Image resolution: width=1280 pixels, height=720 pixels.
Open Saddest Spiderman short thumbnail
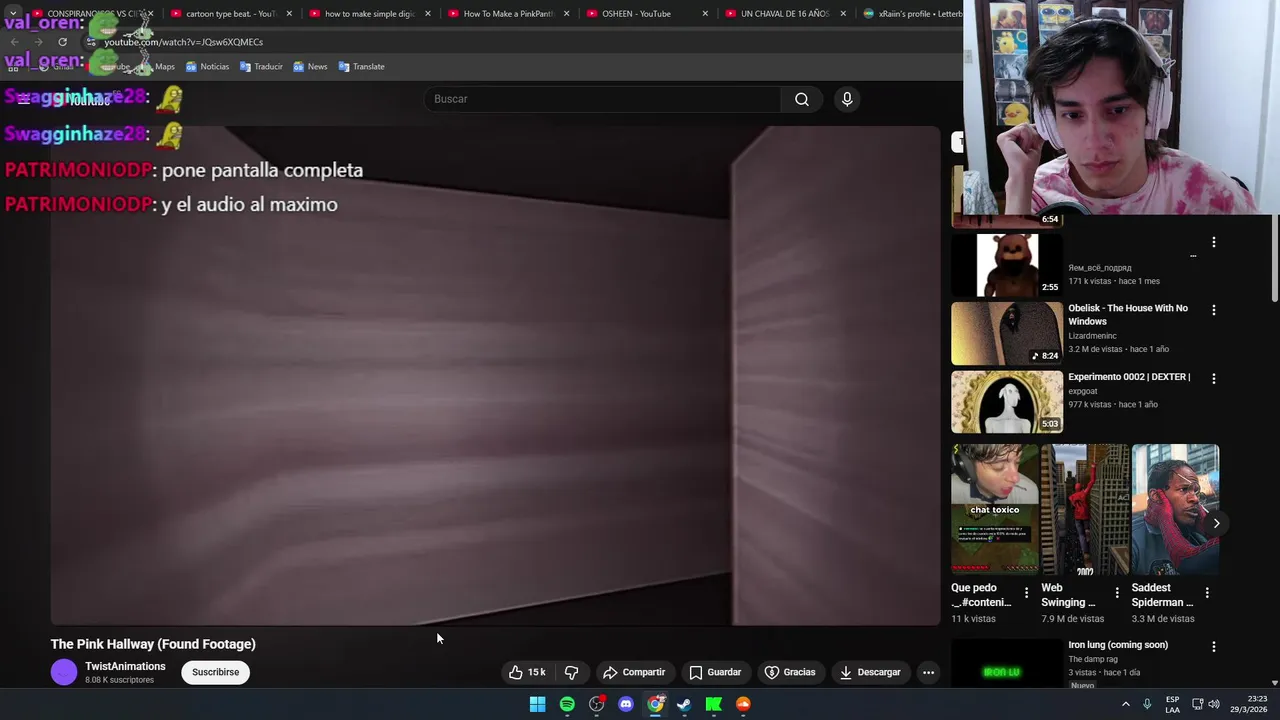click(1175, 510)
